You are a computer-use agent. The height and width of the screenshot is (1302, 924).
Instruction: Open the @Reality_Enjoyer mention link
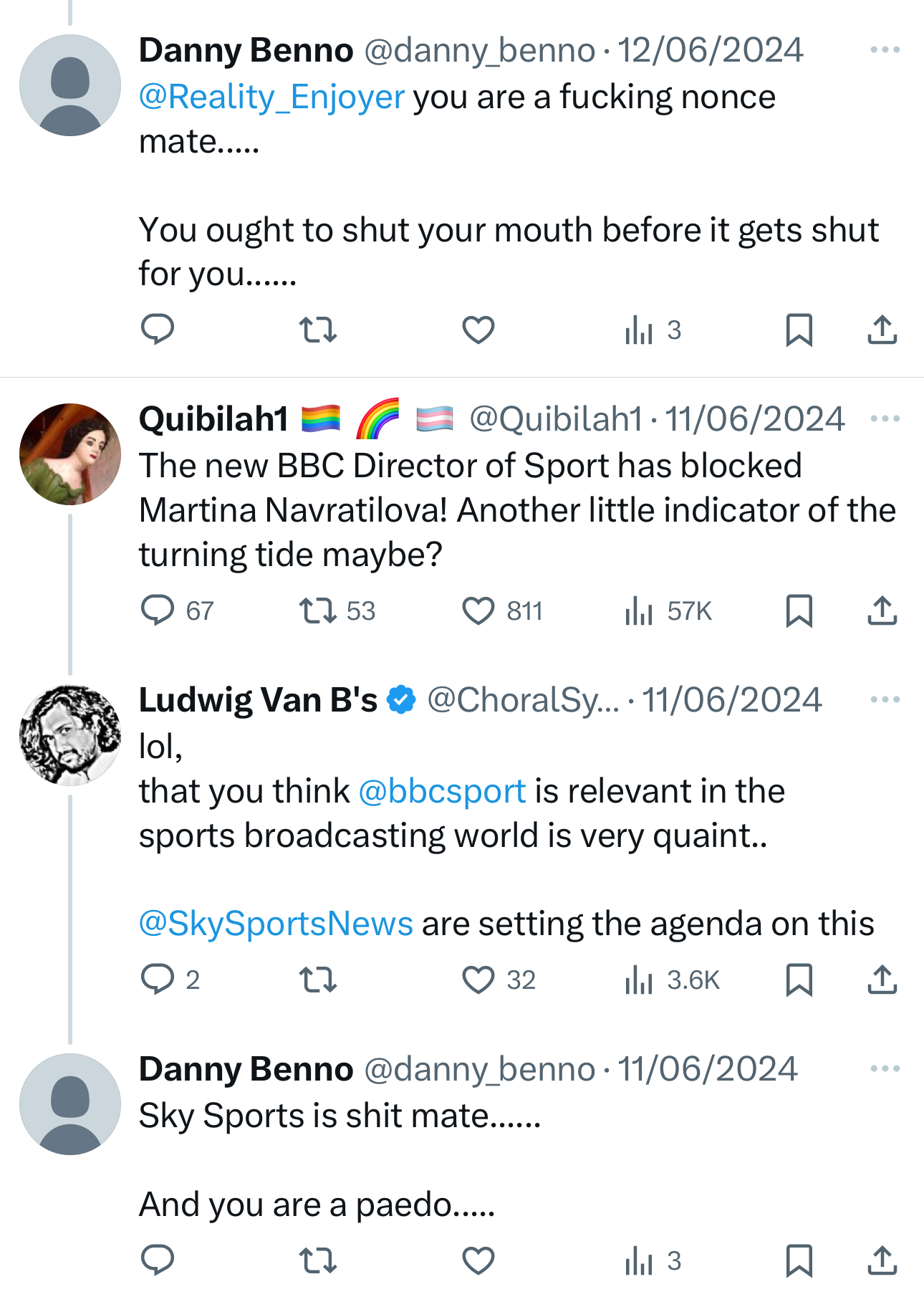pos(272,97)
